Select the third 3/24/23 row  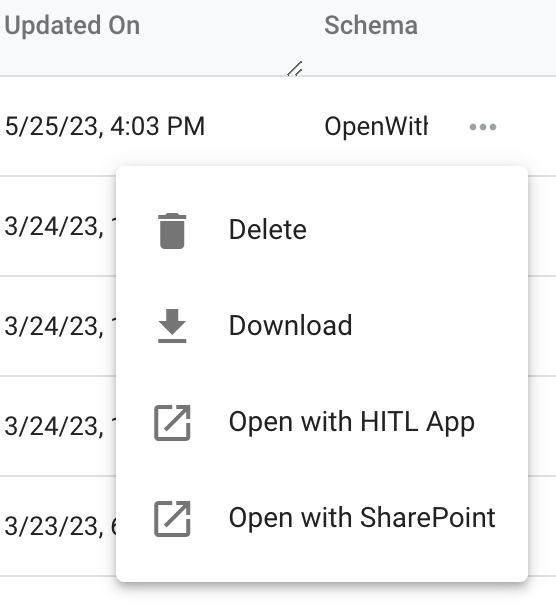pos(58,426)
